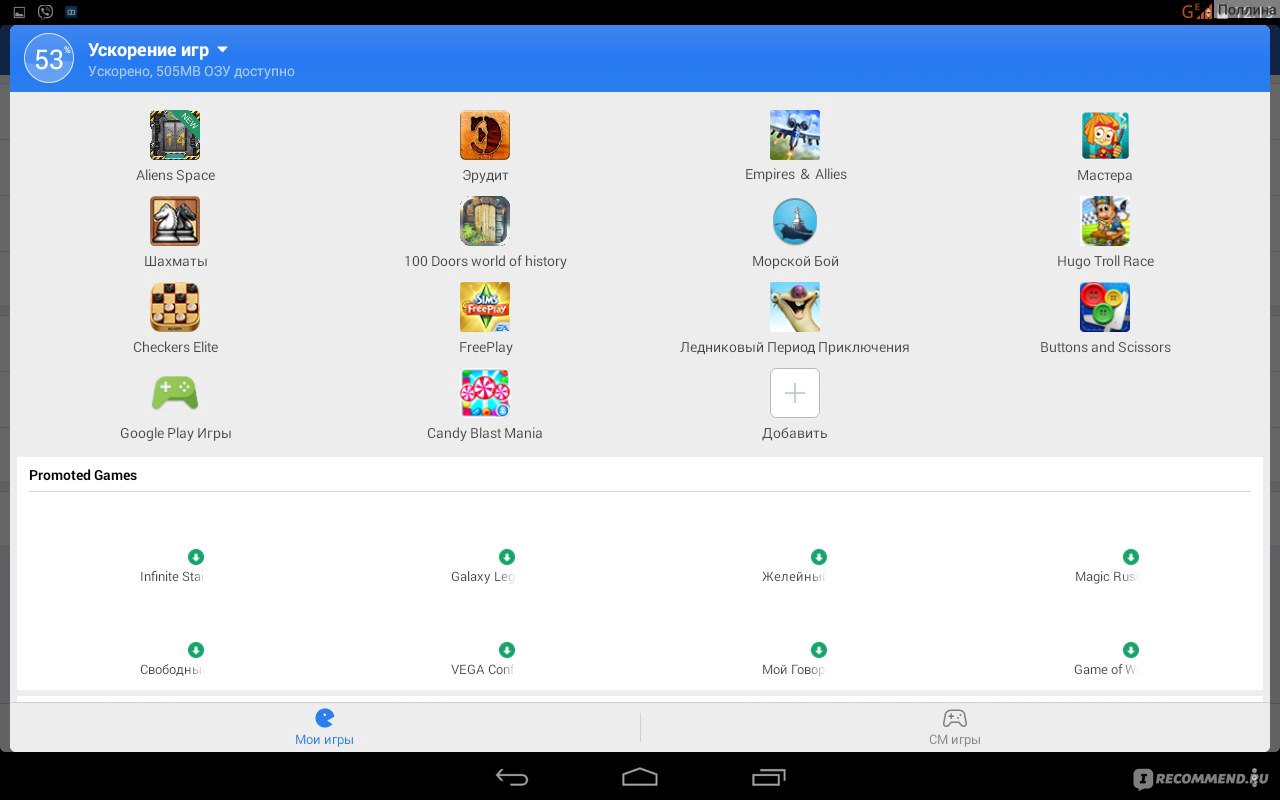Click the Promoted Games heading
Image resolution: width=1280 pixels, height=800 pixels.
click(x=83, y=475)
